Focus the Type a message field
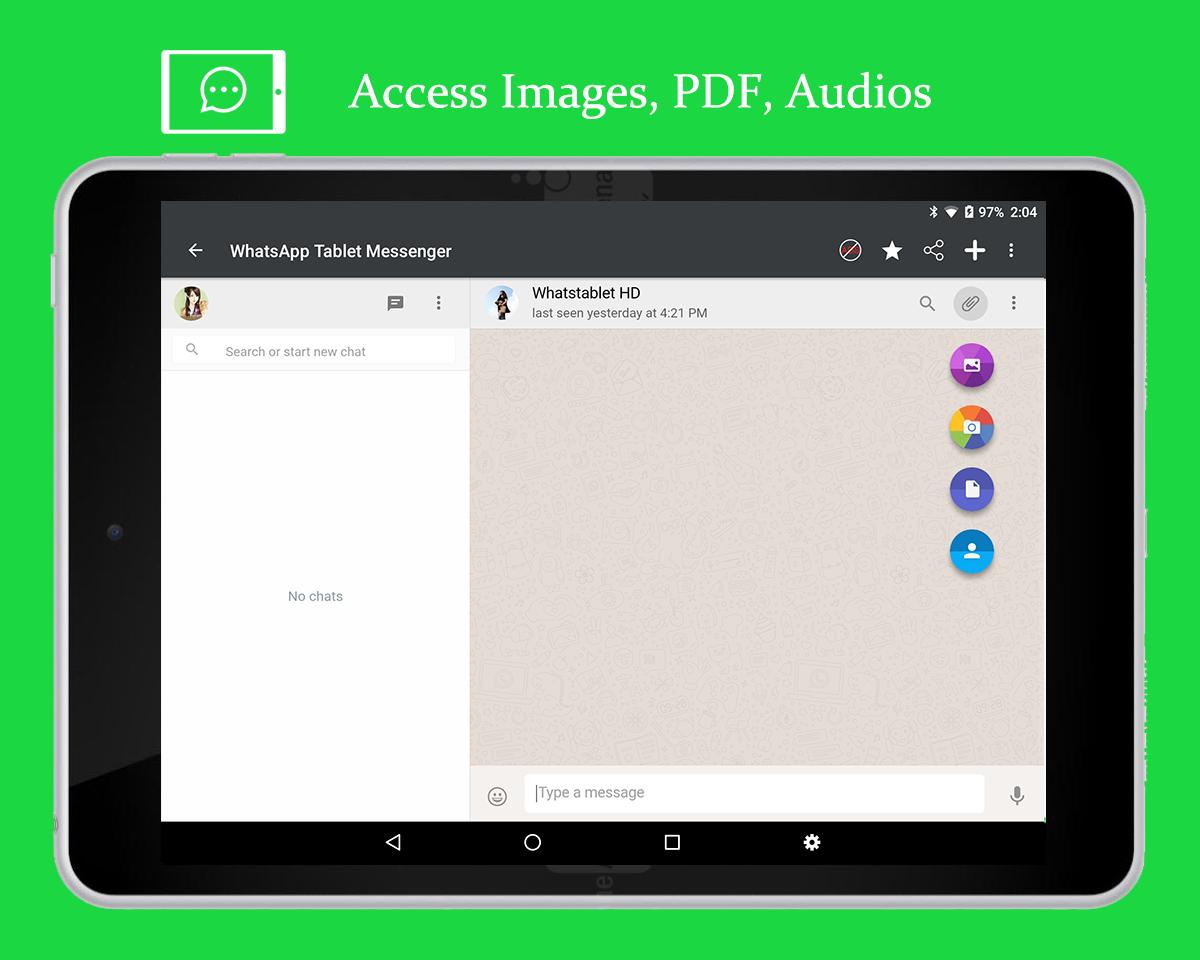This screenshot has height=960, width=1200. pos(754,793)
